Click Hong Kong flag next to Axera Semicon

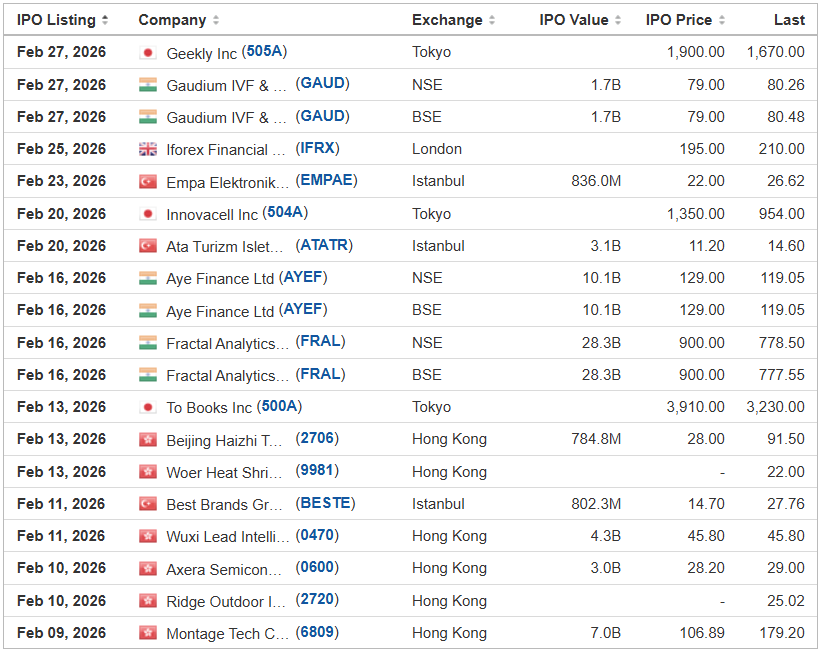pyautogui.click(x=148, y=569)
